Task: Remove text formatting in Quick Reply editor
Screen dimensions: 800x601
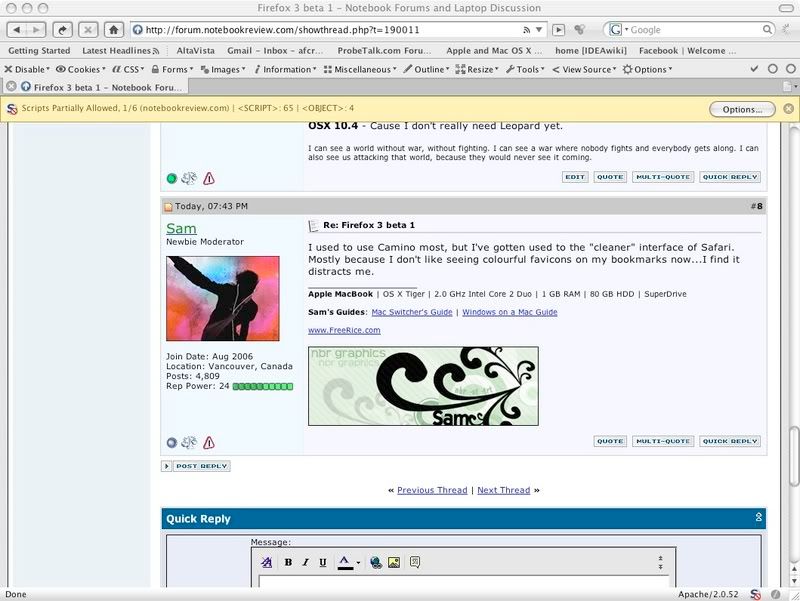Action: coord(266,562)
